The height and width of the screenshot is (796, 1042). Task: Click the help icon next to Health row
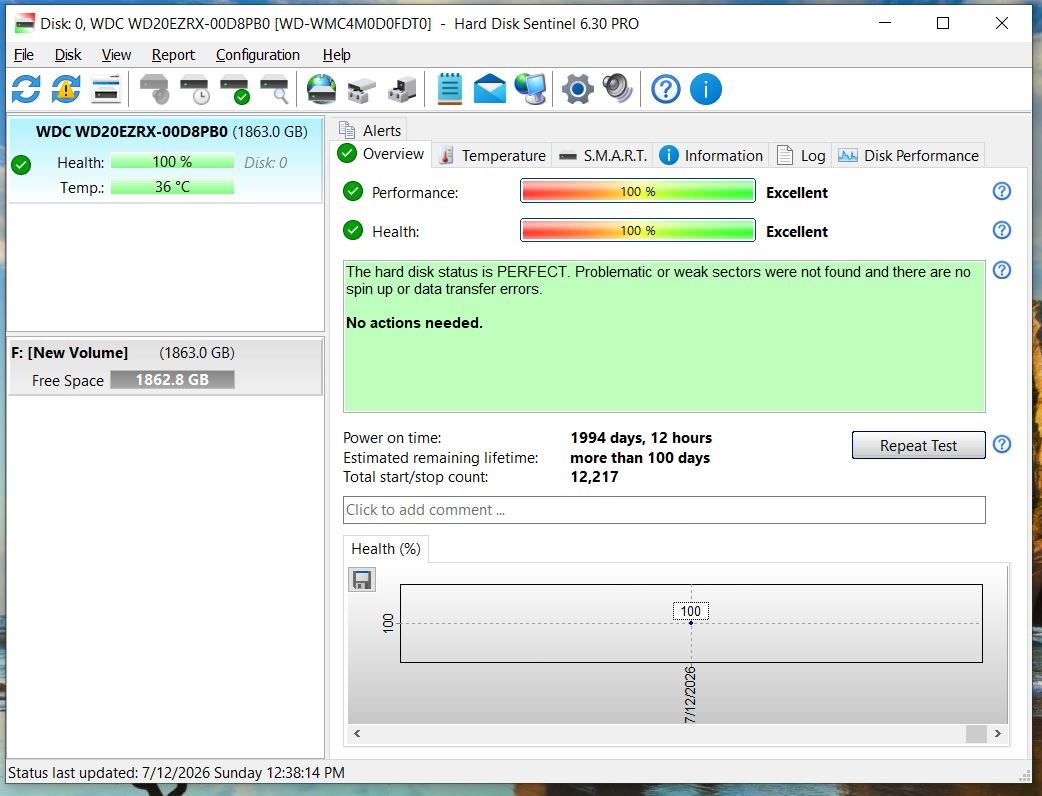[x=1001, y=230]
